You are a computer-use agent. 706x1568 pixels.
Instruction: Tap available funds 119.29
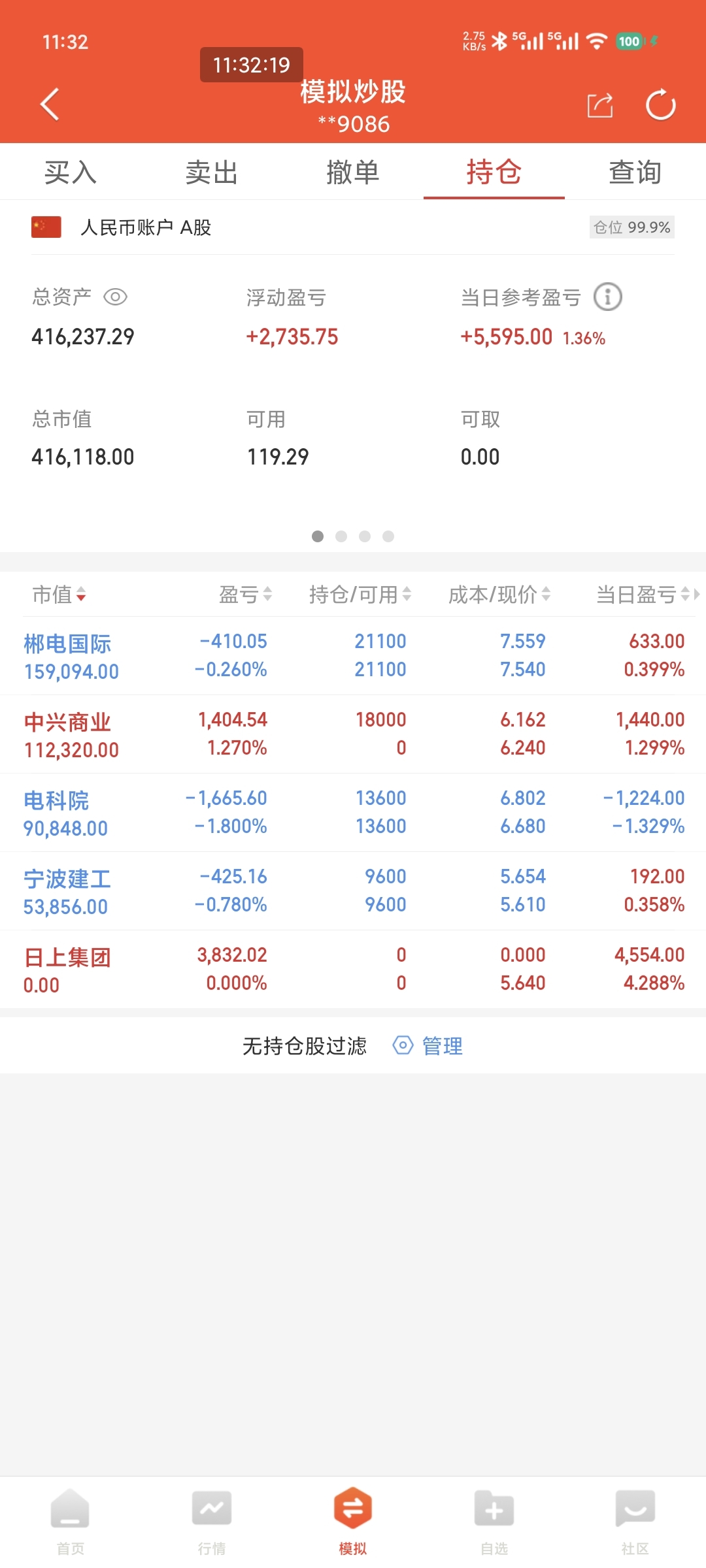[x=278, y=457]
